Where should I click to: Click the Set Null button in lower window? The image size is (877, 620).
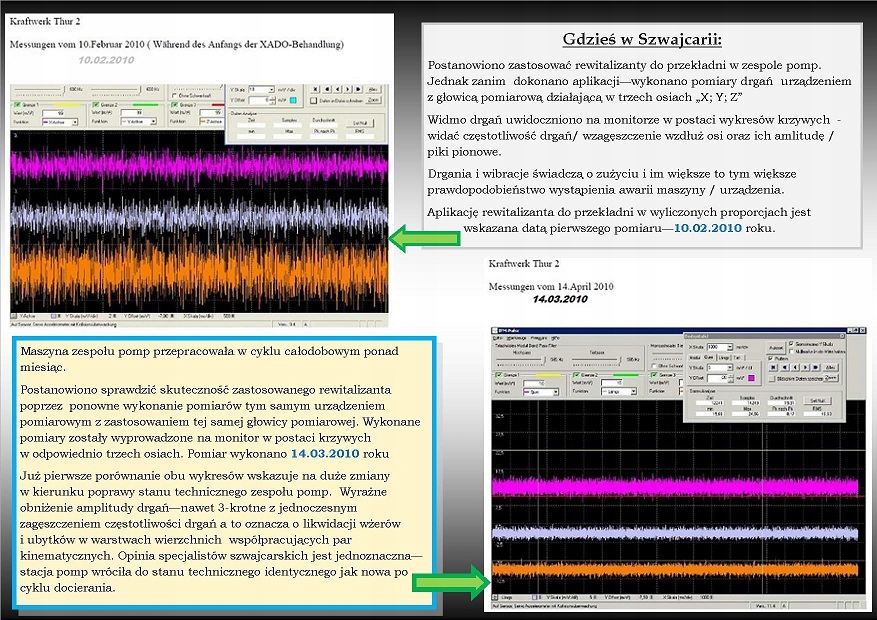pos(815,401)
